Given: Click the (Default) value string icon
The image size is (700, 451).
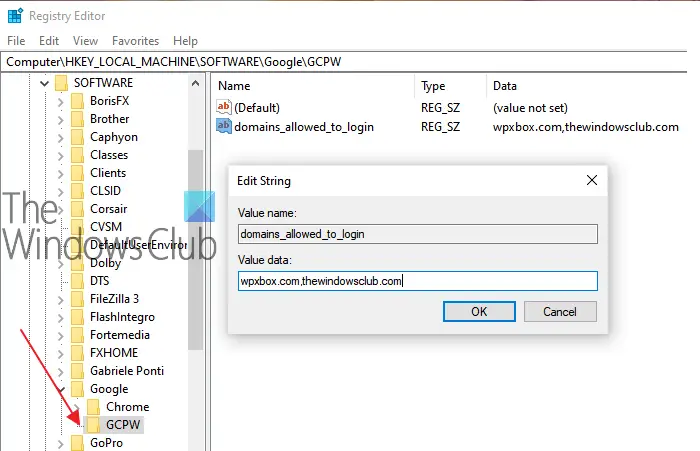Looking at the screenshot, I should 224,107.
